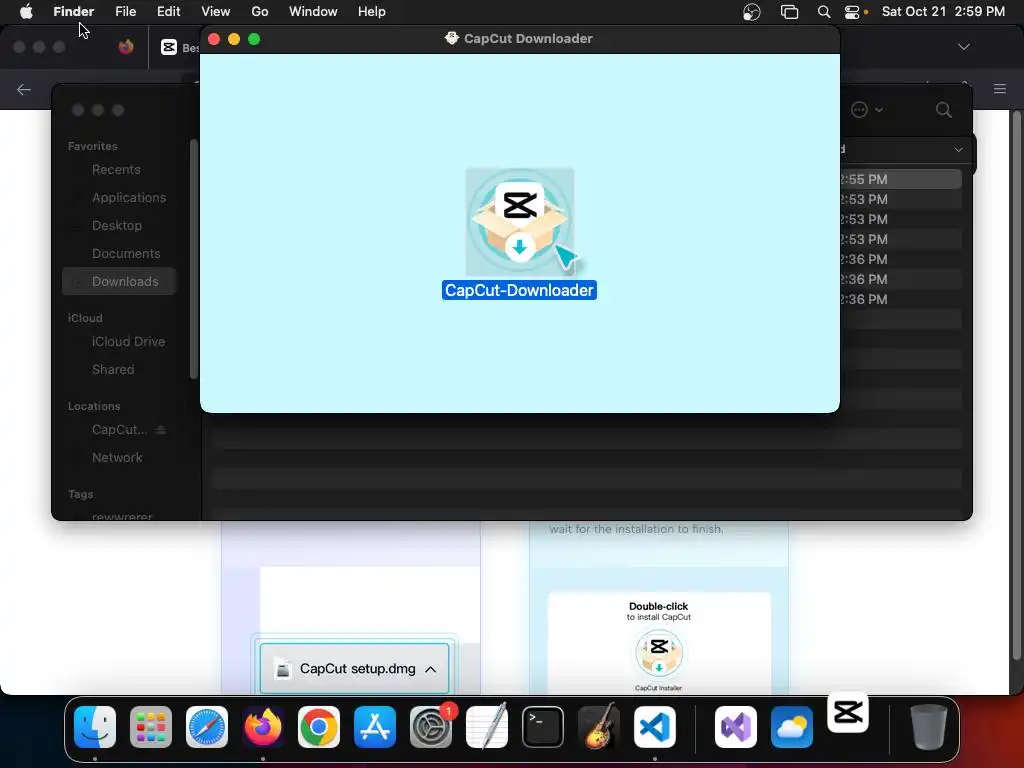
Task: Eject the CapCut mounted volume
Action: pos(161,430)
